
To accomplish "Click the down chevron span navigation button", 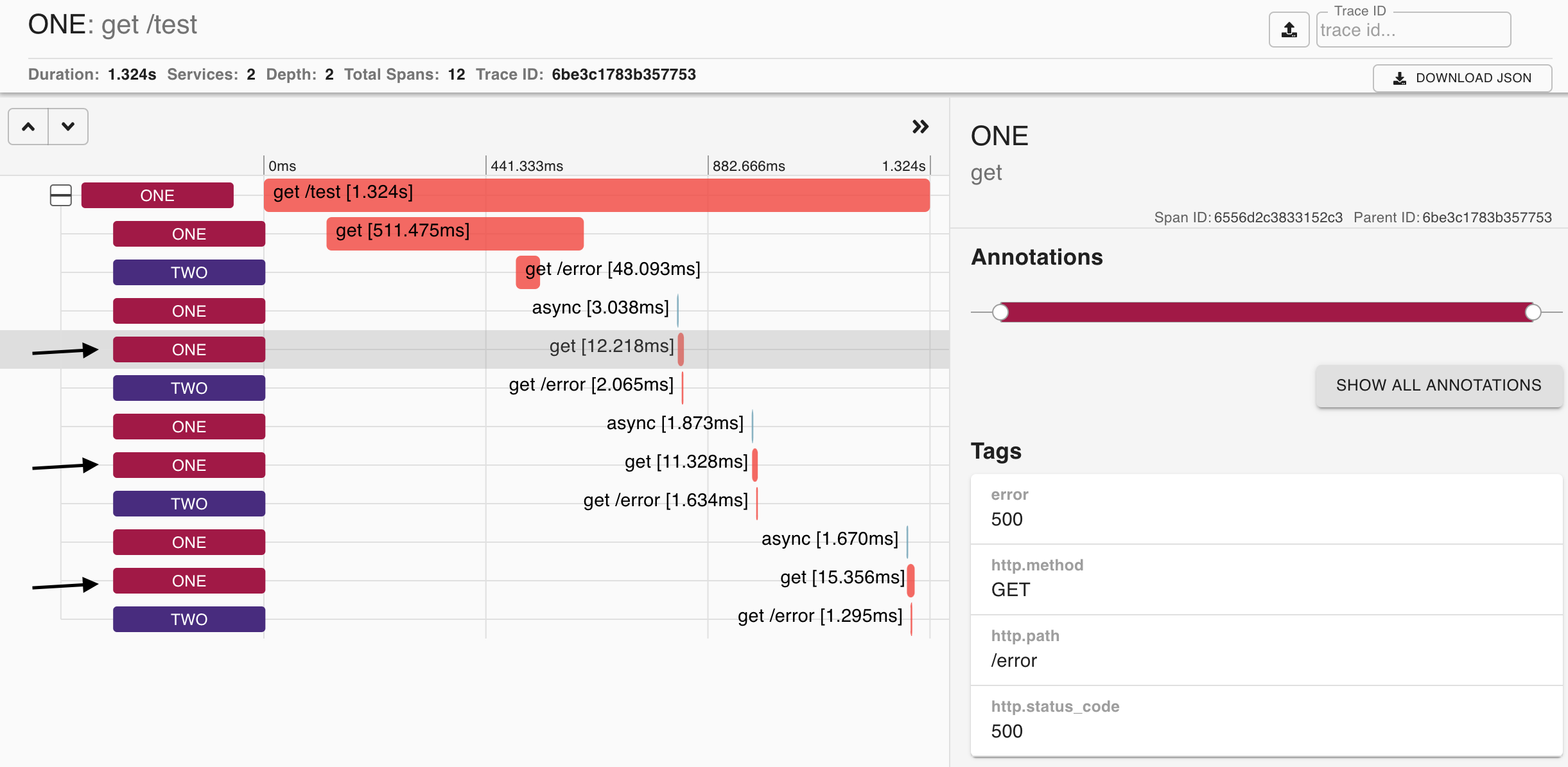I will coord(68,127).
